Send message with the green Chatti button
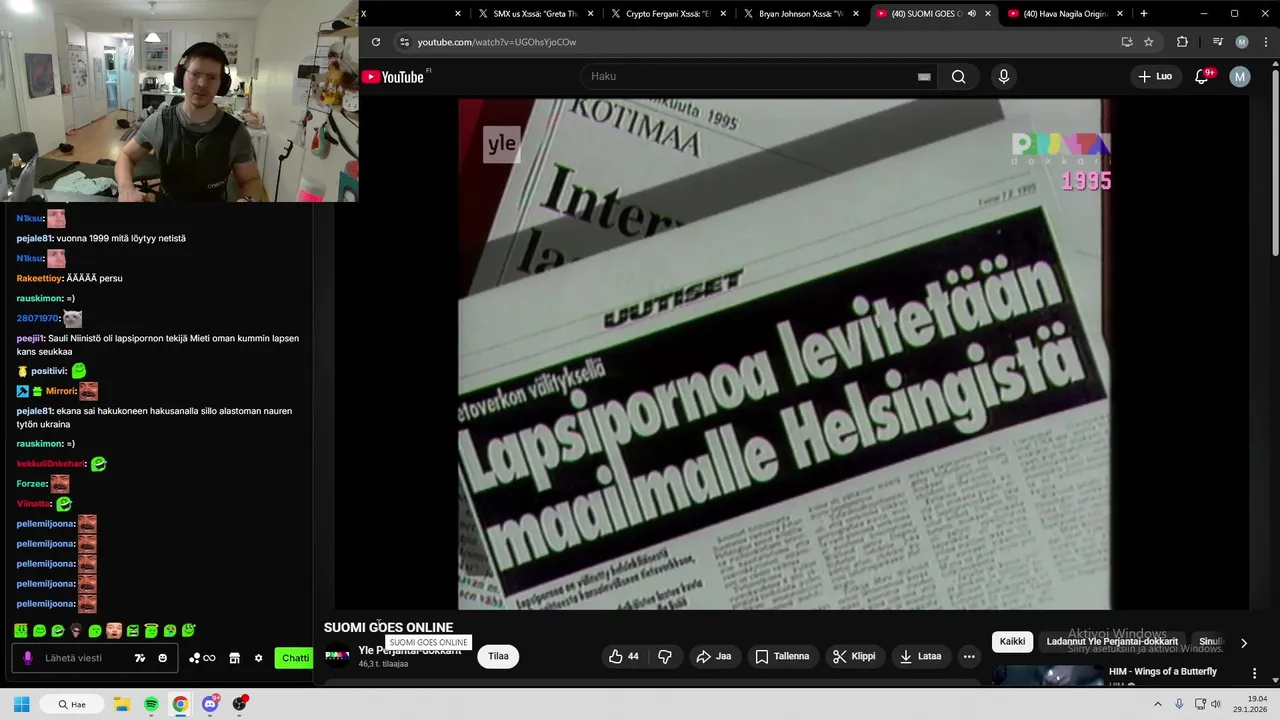The image size is (1280, 720). click(x=295, y=658)
